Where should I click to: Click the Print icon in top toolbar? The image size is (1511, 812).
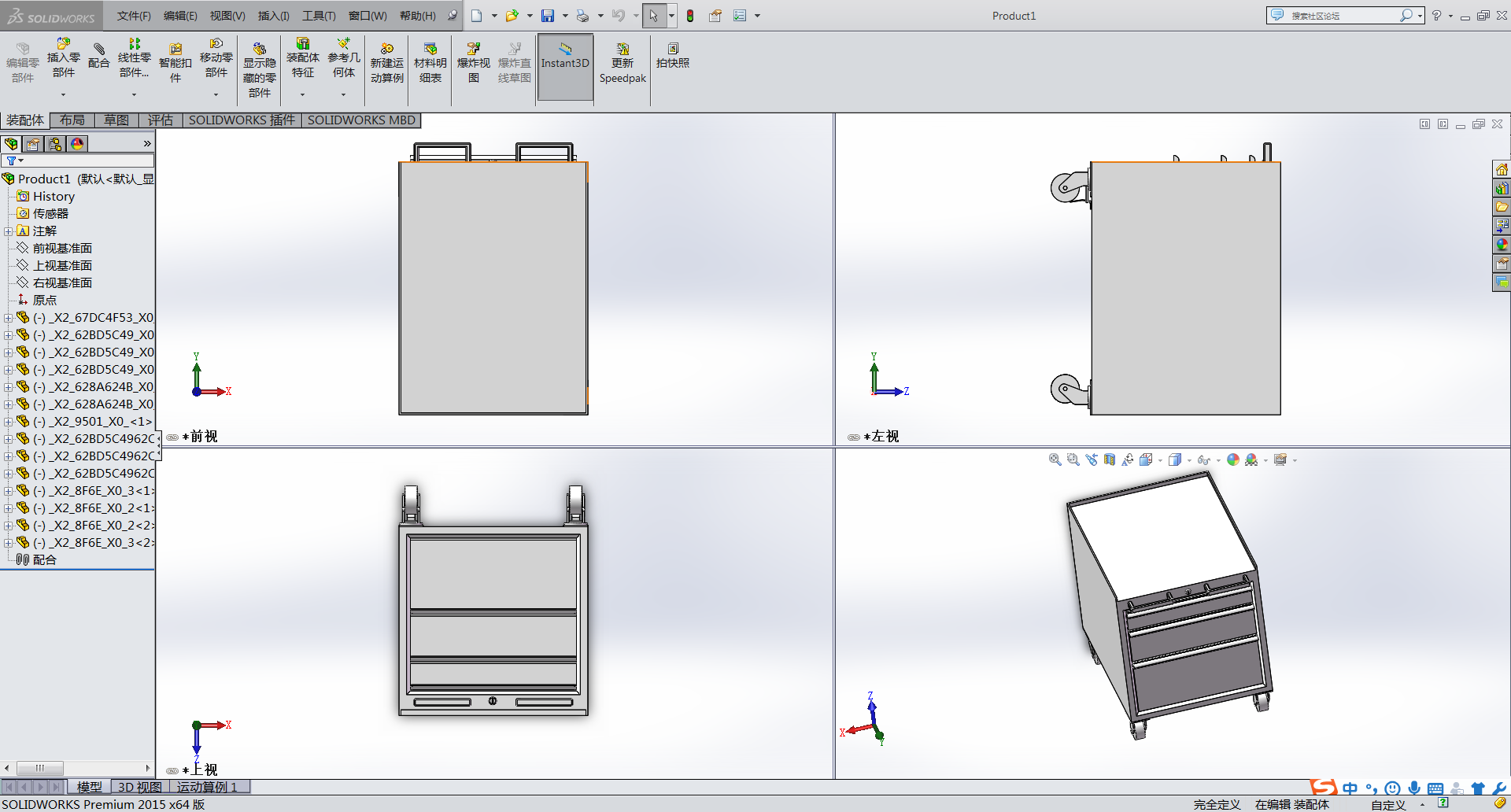(x=582, y=16)
